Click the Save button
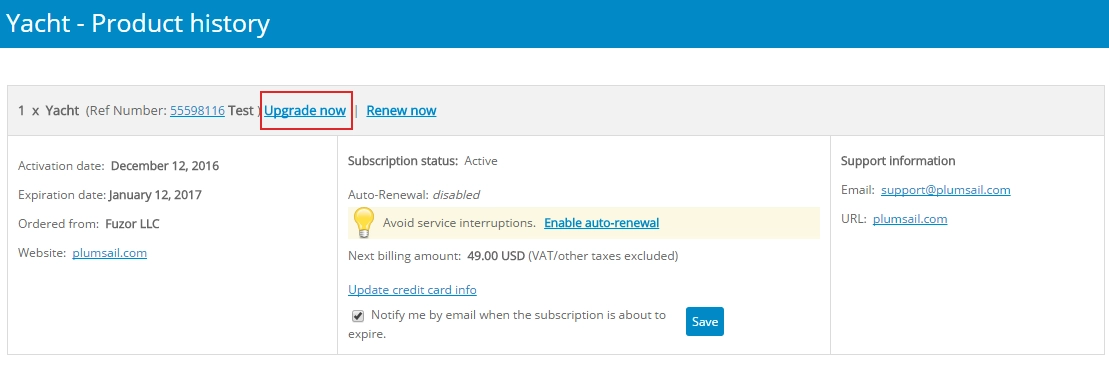The width and height of the screenshot is (1109, 371). click(704, 322)
